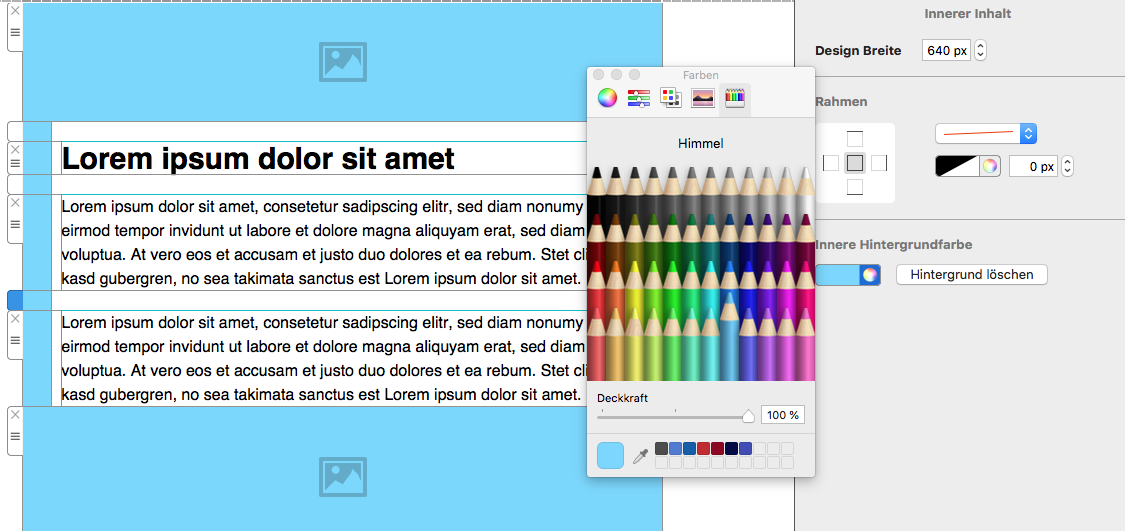Select the raised sky blue Himmel pencil
The height and width of the screenshot is (531, 1125).
coord(729,336)
